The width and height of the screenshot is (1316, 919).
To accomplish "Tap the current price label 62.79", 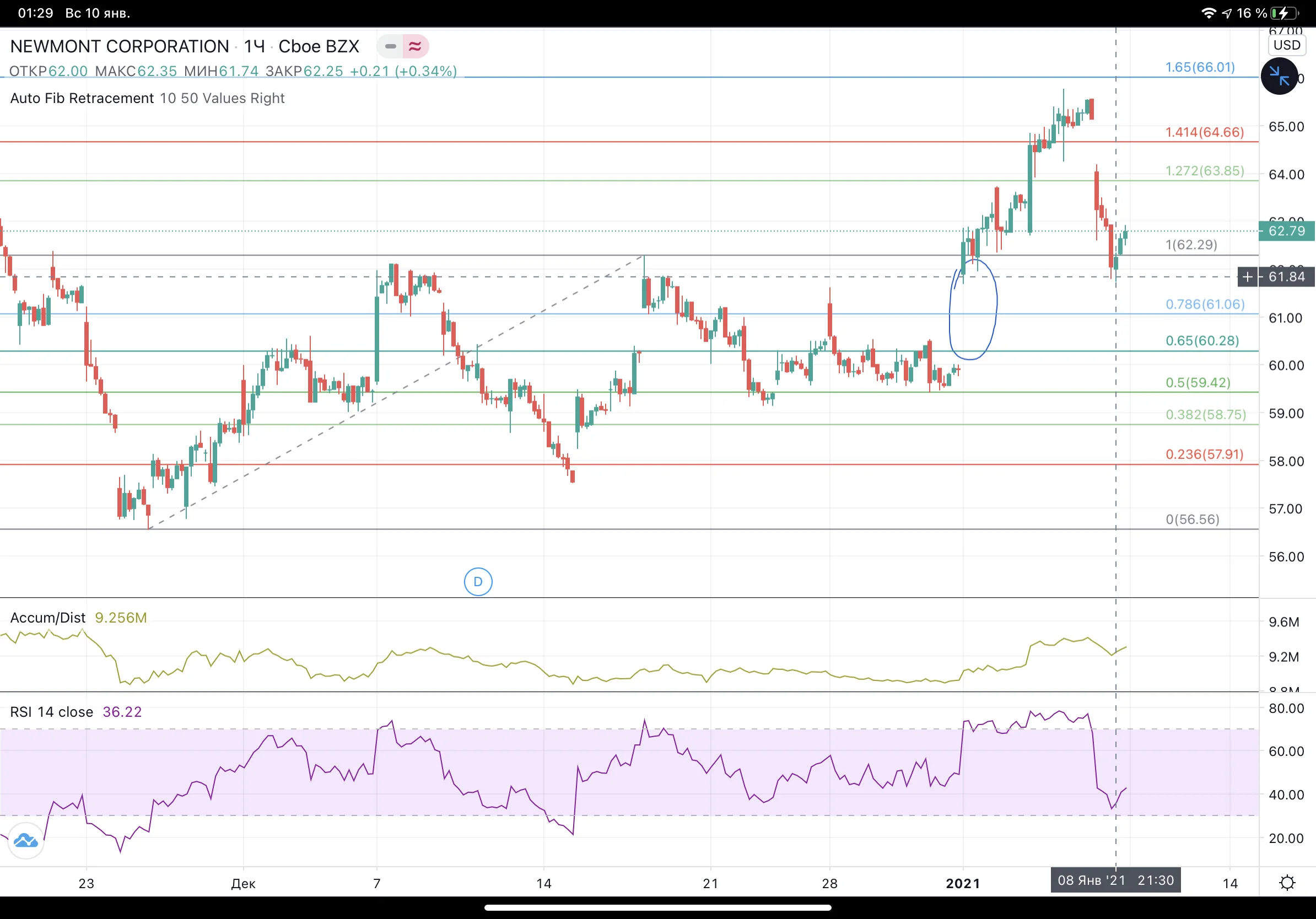I will (x=1287, y=231).
